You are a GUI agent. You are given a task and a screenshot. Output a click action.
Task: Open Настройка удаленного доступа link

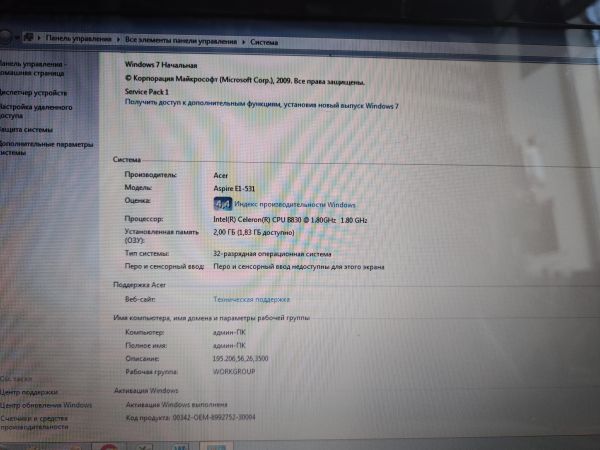[x=36, y=111]
